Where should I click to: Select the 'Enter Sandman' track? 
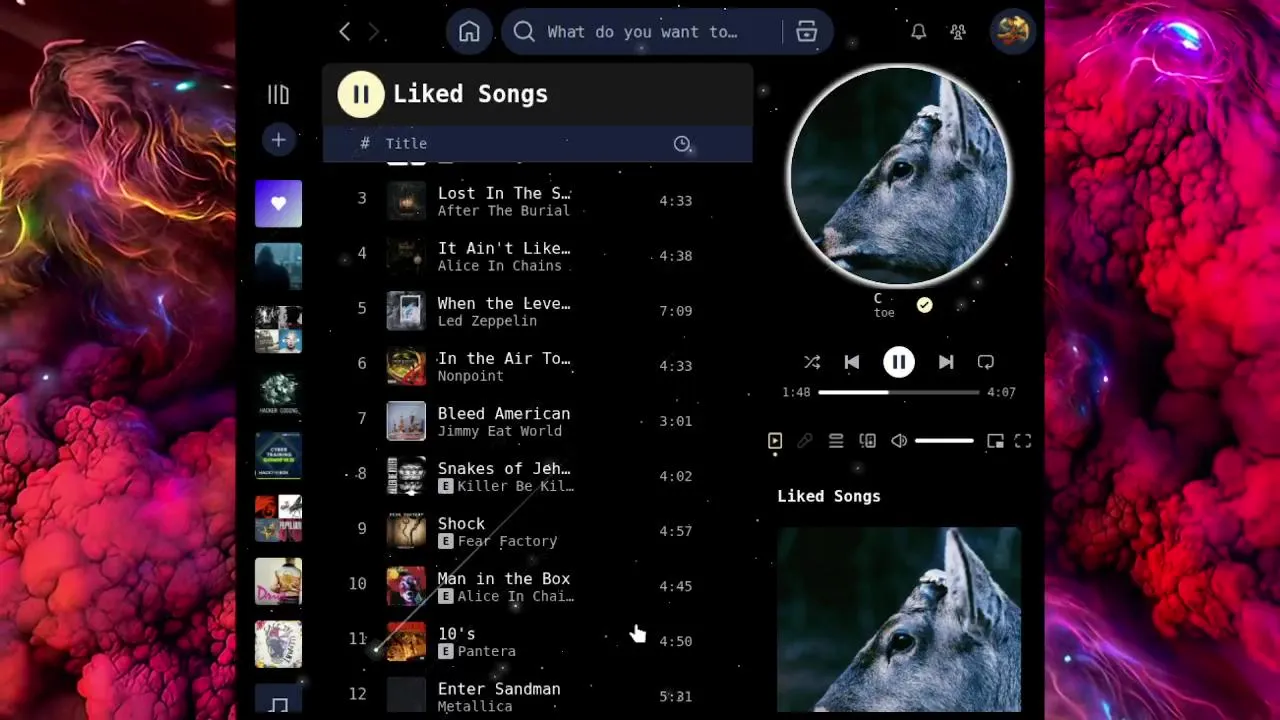(x=499, y=688)
